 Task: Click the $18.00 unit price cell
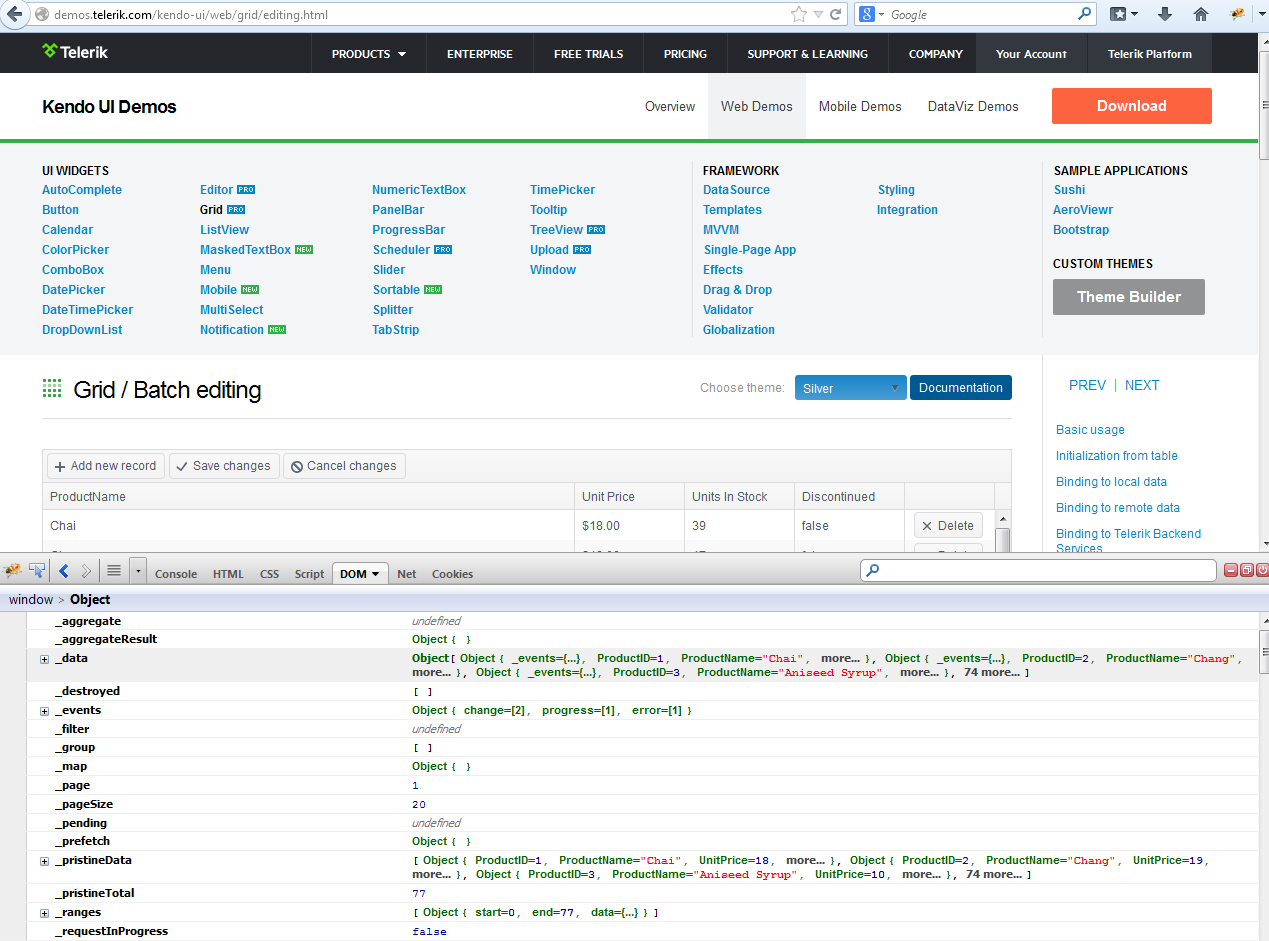(630, 526)
